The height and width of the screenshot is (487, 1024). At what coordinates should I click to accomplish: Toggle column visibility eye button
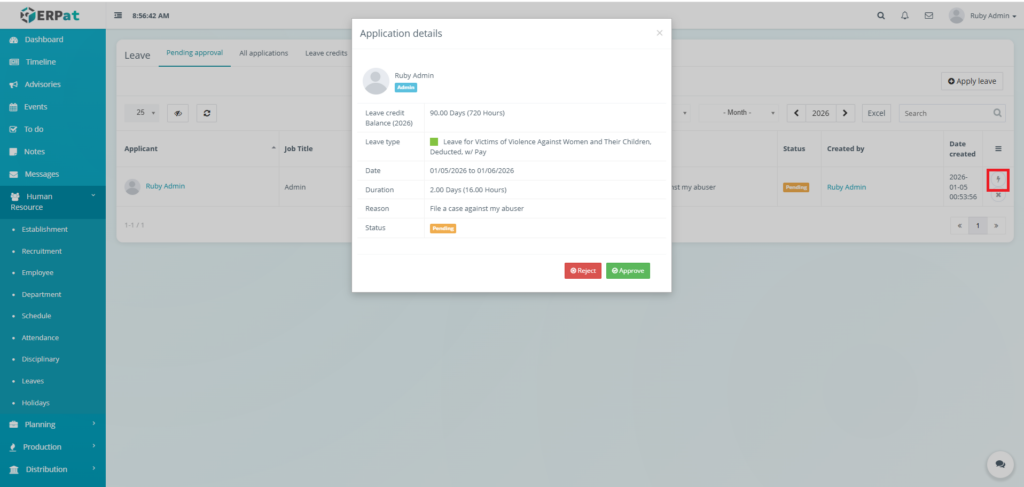(x=178, y=113)
